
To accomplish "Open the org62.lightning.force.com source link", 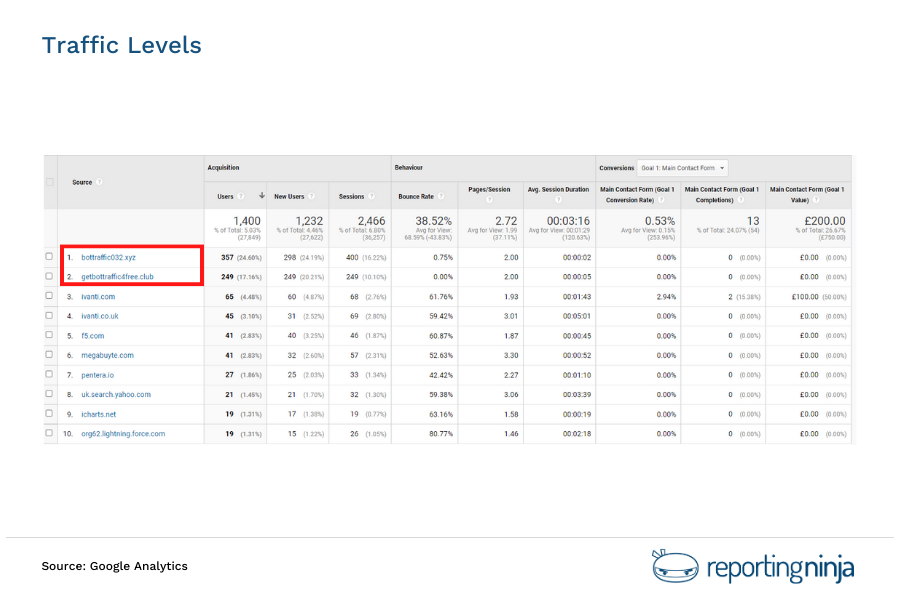I will (x=123, y=433).
